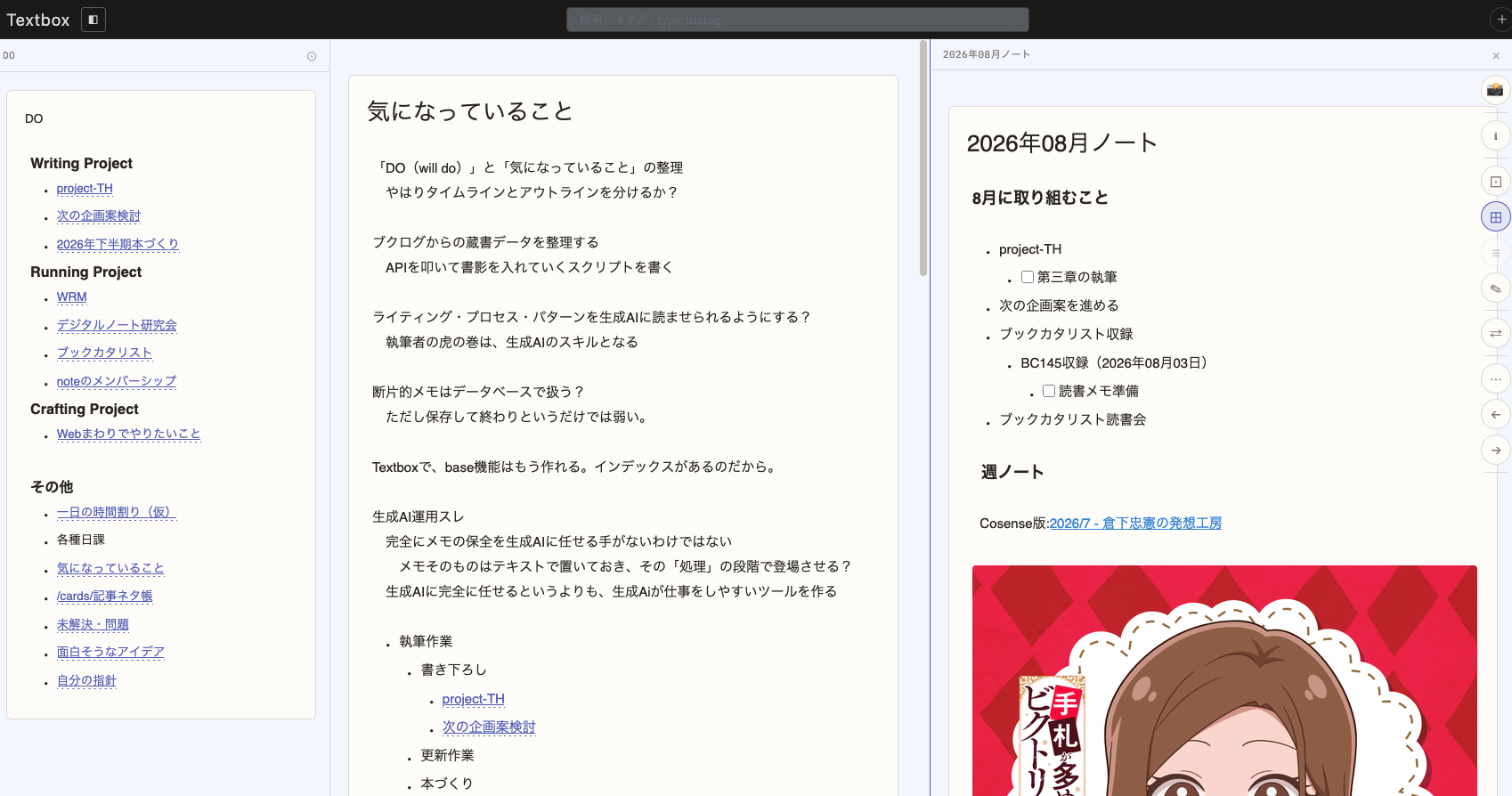Click the faded list lines icon
This screenshot has height=796, width=1512.
point(1495,253)
